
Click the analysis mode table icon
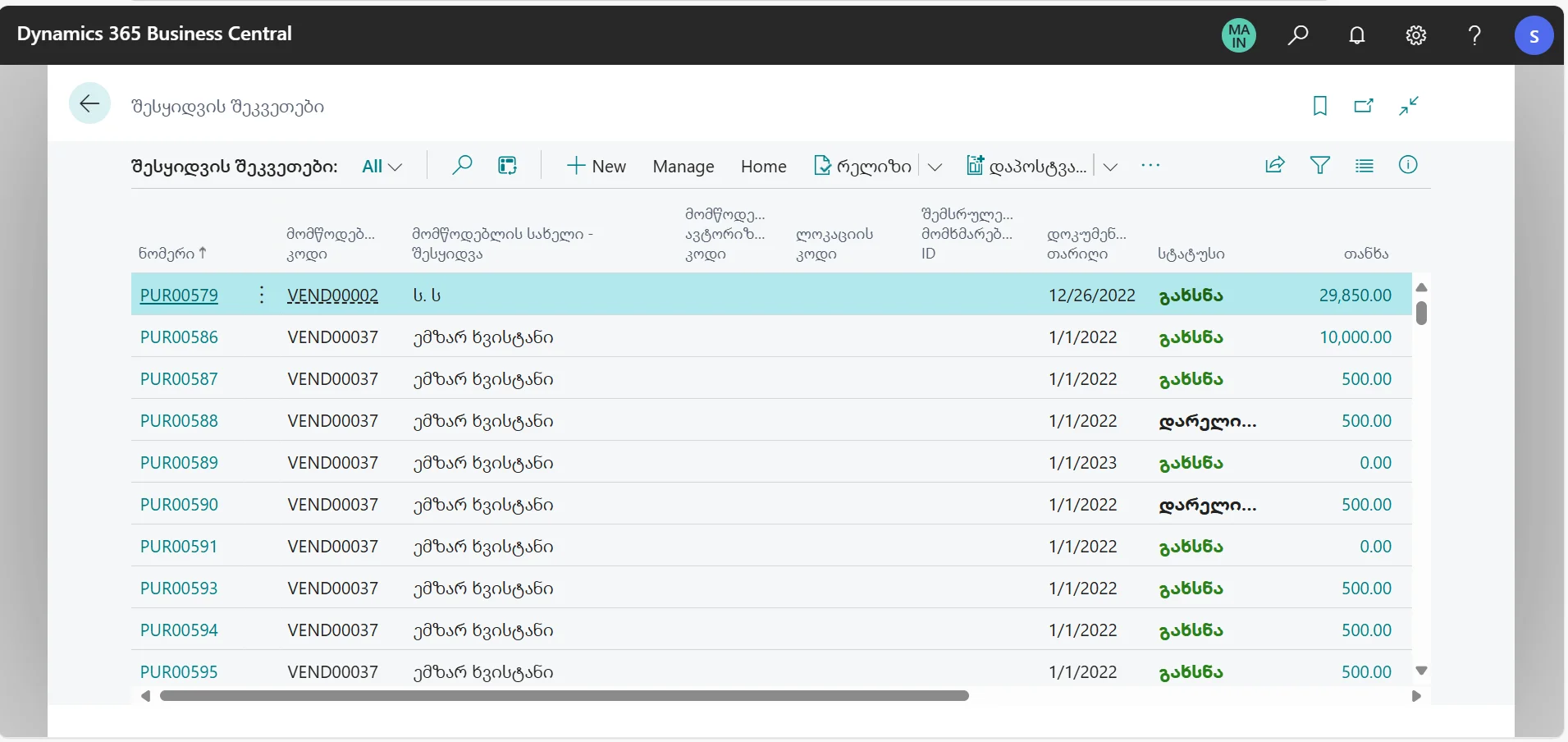pyautogui.click(x=508, y=166)
